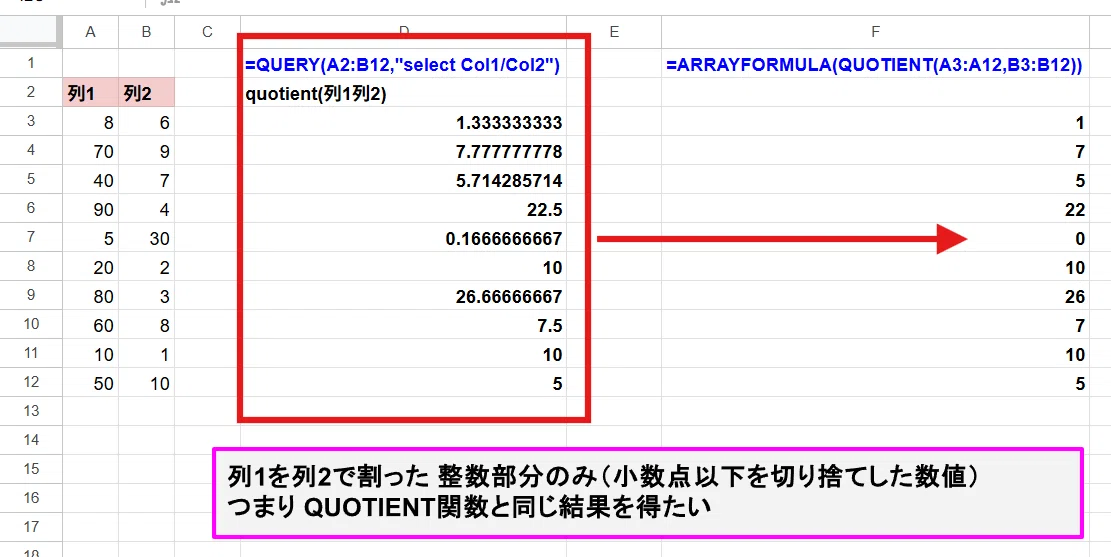Select the cell showing 26.66666667
Screen dimensions: 1111x557
[403, 296]
